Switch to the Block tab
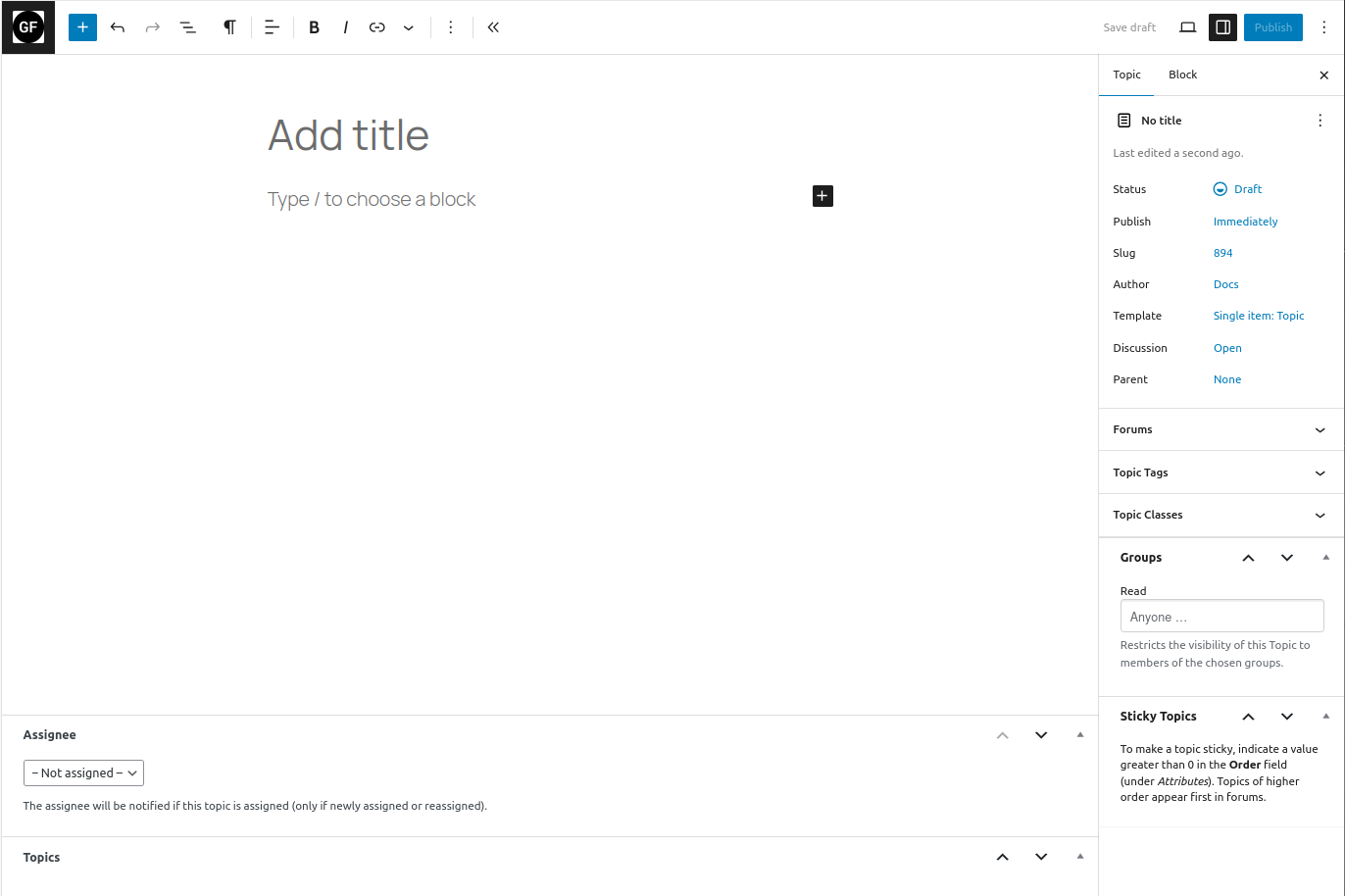 [1182, 75]
